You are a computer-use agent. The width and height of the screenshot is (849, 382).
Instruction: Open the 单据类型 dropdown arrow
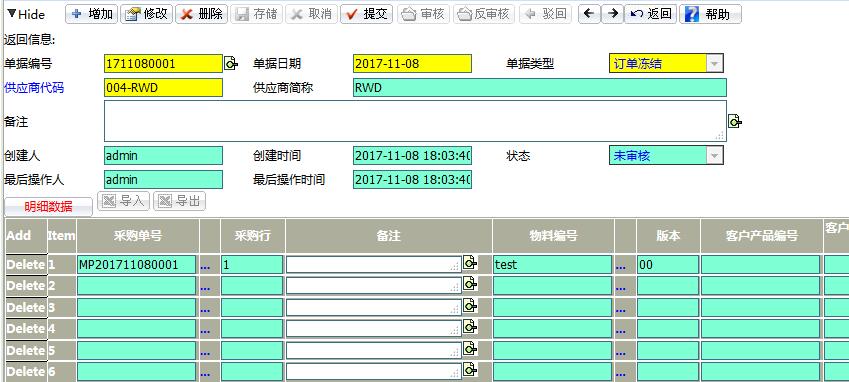pyautogui.click(x=715, y=64)
